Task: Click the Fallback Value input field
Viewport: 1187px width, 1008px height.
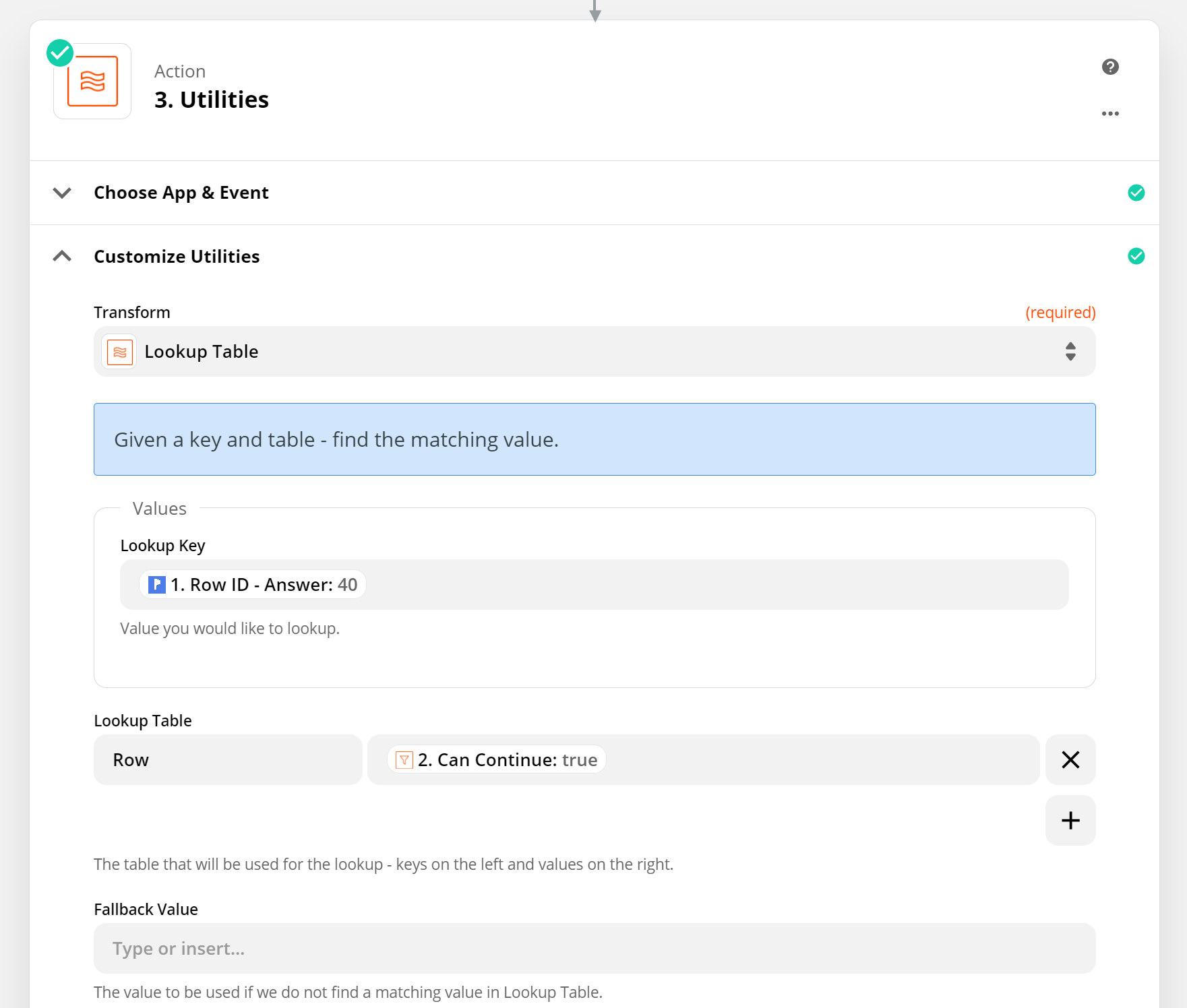Action: (594, 948)
